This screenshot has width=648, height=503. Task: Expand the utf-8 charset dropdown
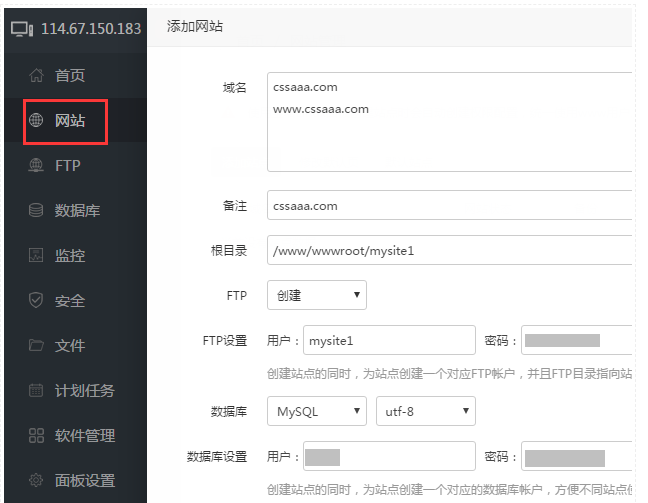pyautogui.click(x=426, y=411)
